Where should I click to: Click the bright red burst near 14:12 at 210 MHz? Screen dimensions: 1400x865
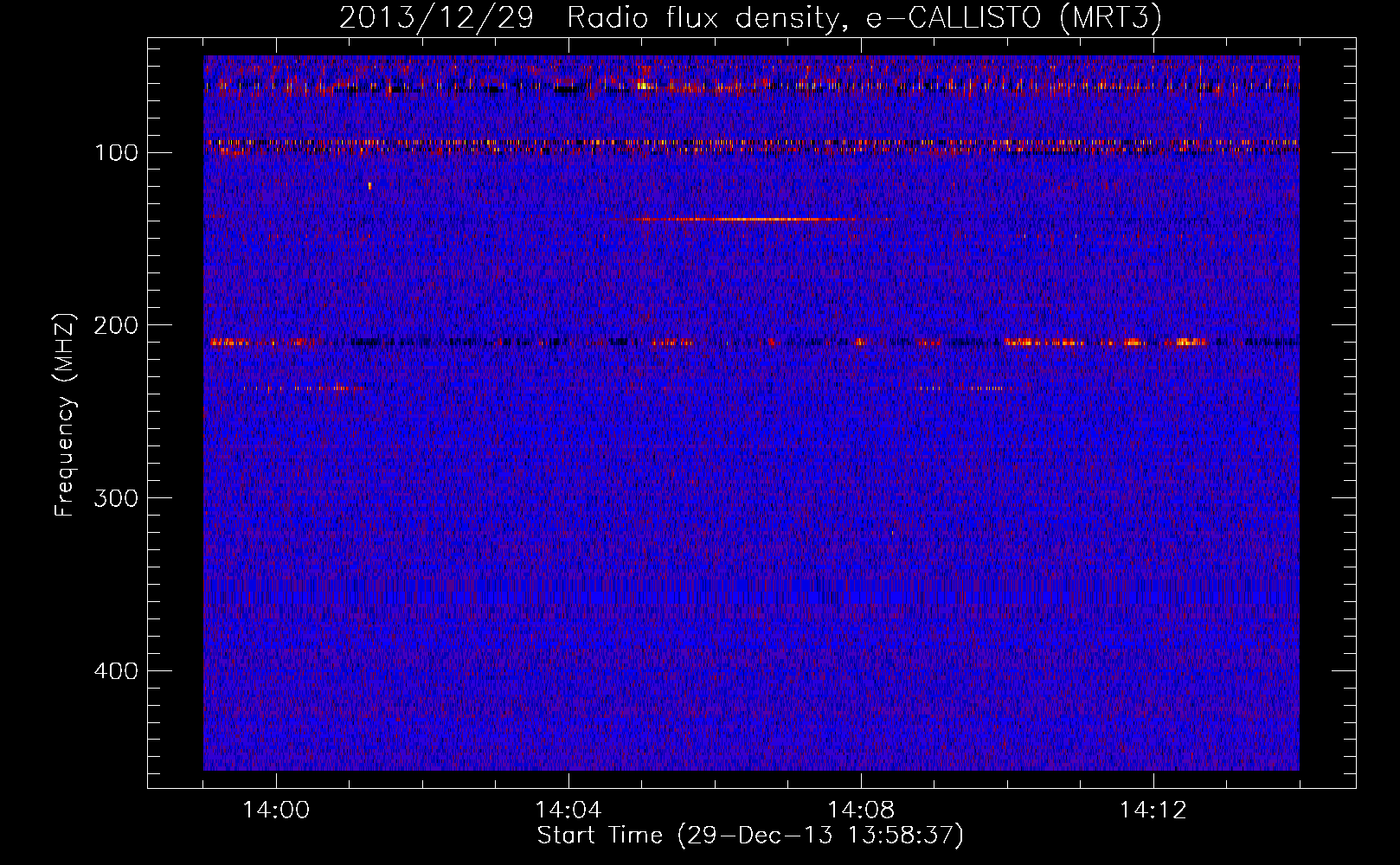[1190, 343]
